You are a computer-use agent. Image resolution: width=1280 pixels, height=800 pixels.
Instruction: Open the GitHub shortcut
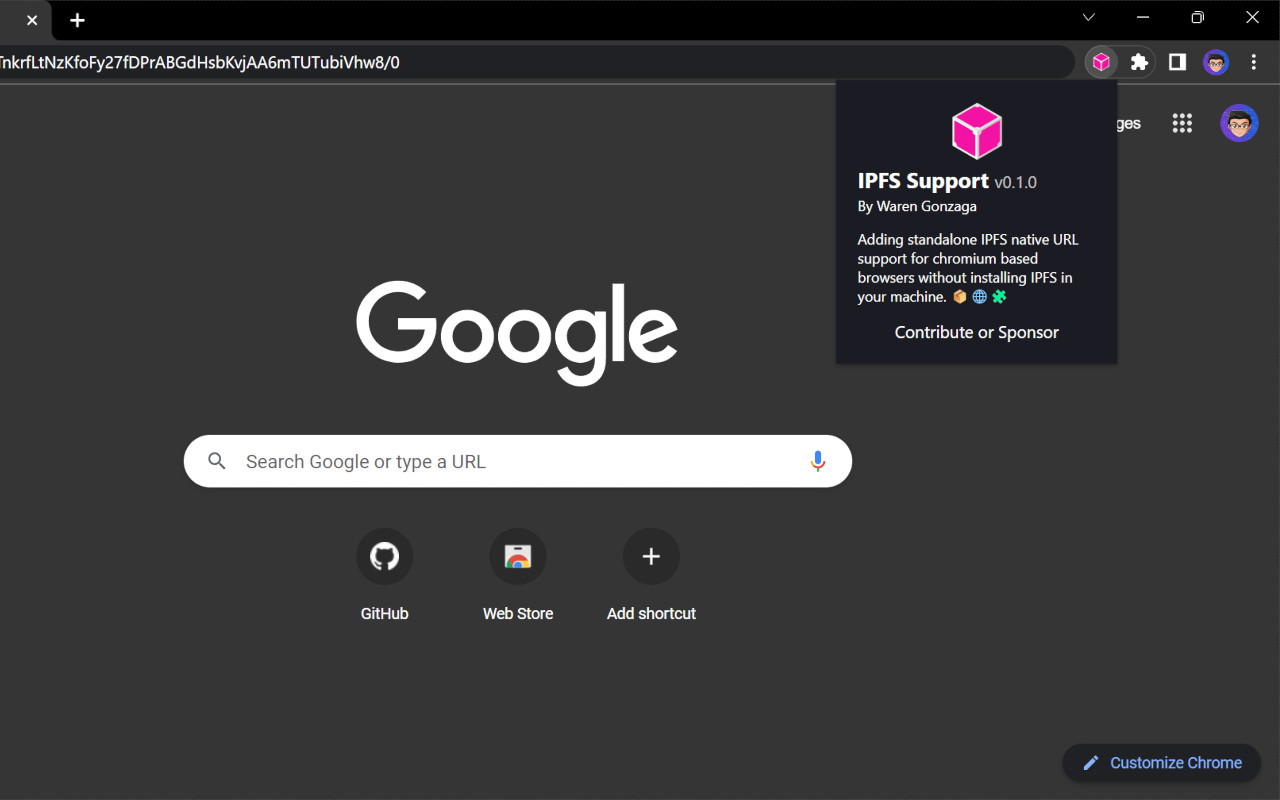(x=384, y=556)
